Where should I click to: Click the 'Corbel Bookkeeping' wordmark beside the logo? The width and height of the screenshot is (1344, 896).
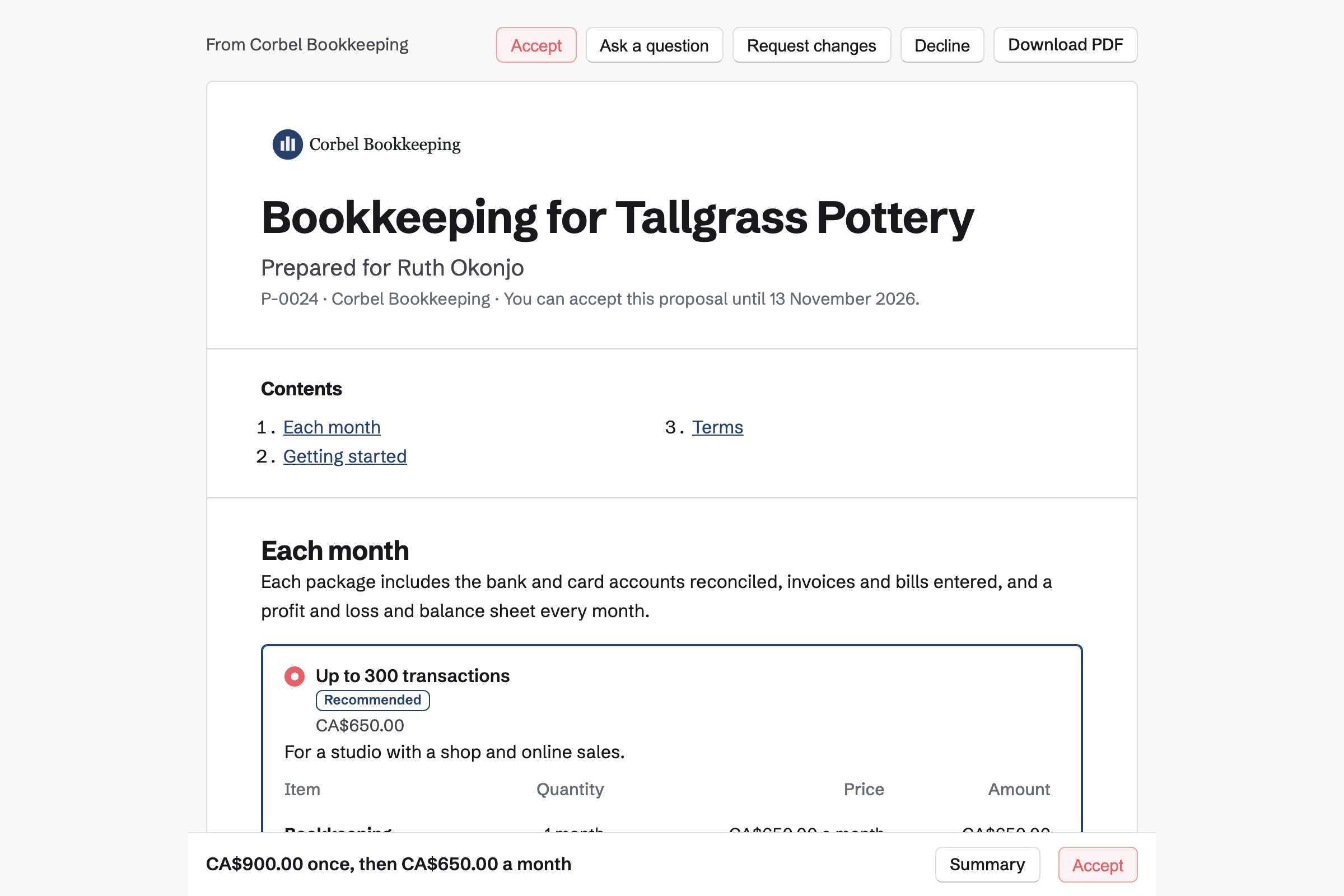tap(385, 144)
